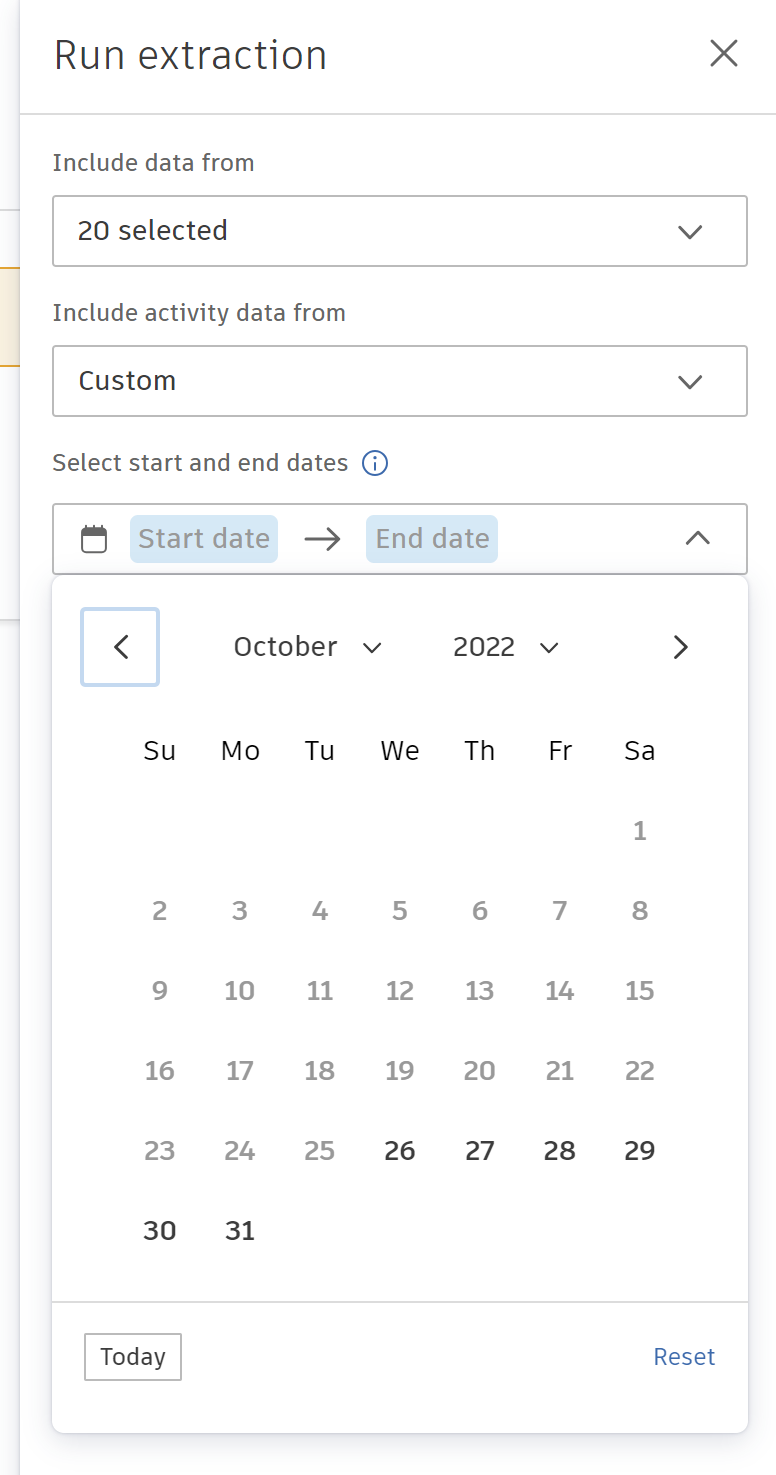Click the dropdown arrow on Include data from
Image resolution: width=776 pixels, height=1475 pixels.
point(689,231)
